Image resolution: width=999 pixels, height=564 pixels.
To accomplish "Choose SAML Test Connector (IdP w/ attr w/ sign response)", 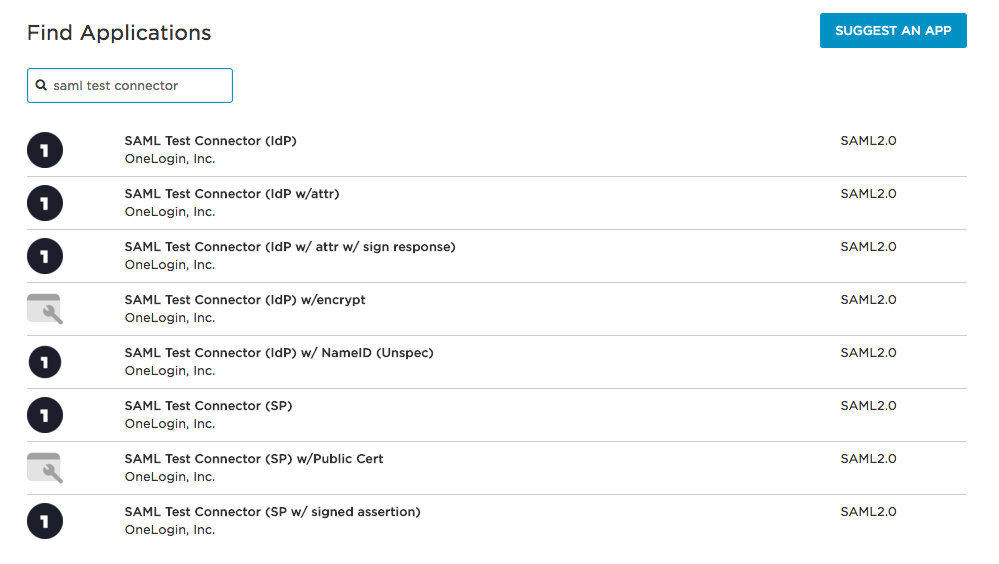I will point(289,247).
